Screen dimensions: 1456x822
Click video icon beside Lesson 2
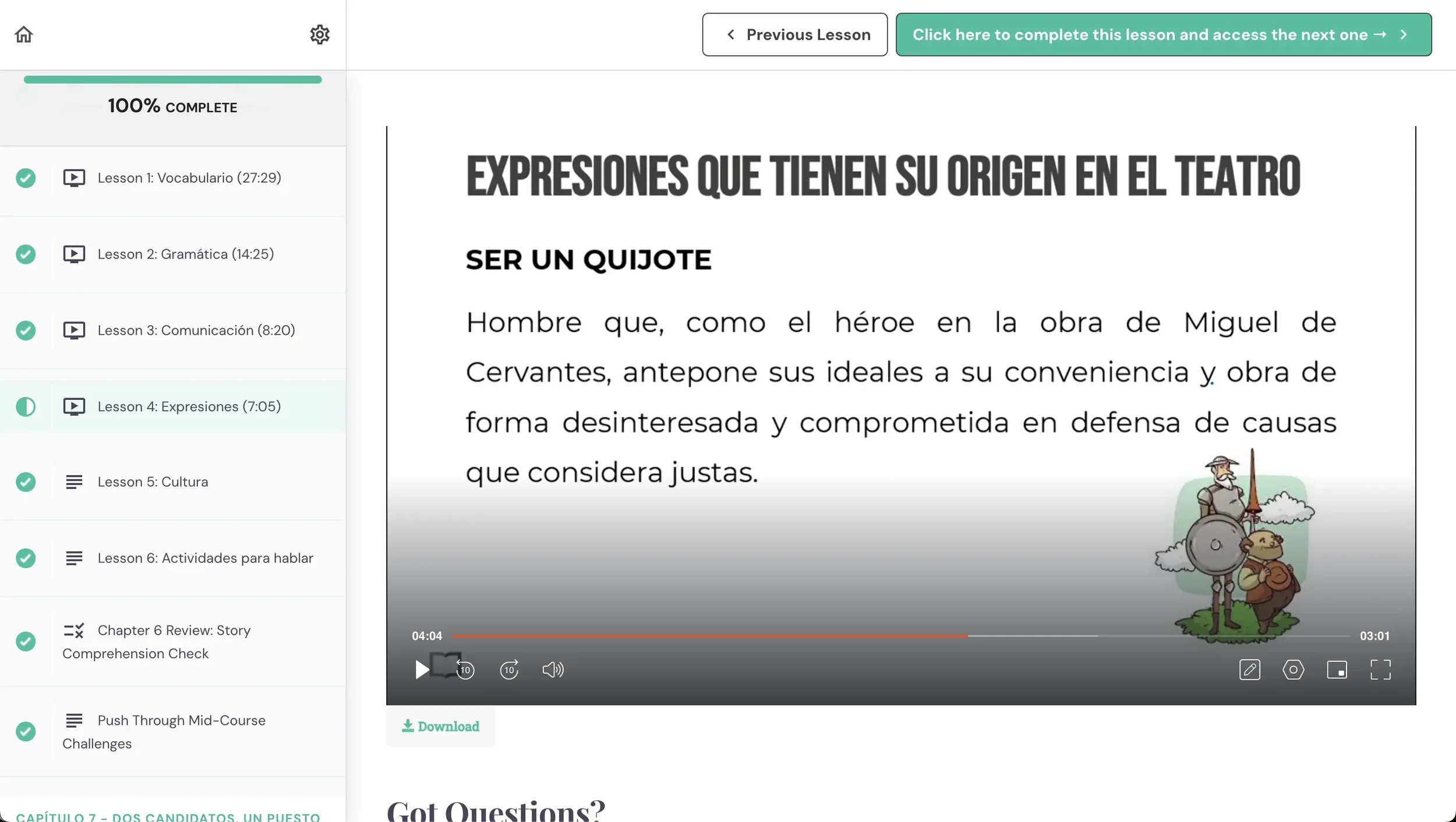pos(74,254)
